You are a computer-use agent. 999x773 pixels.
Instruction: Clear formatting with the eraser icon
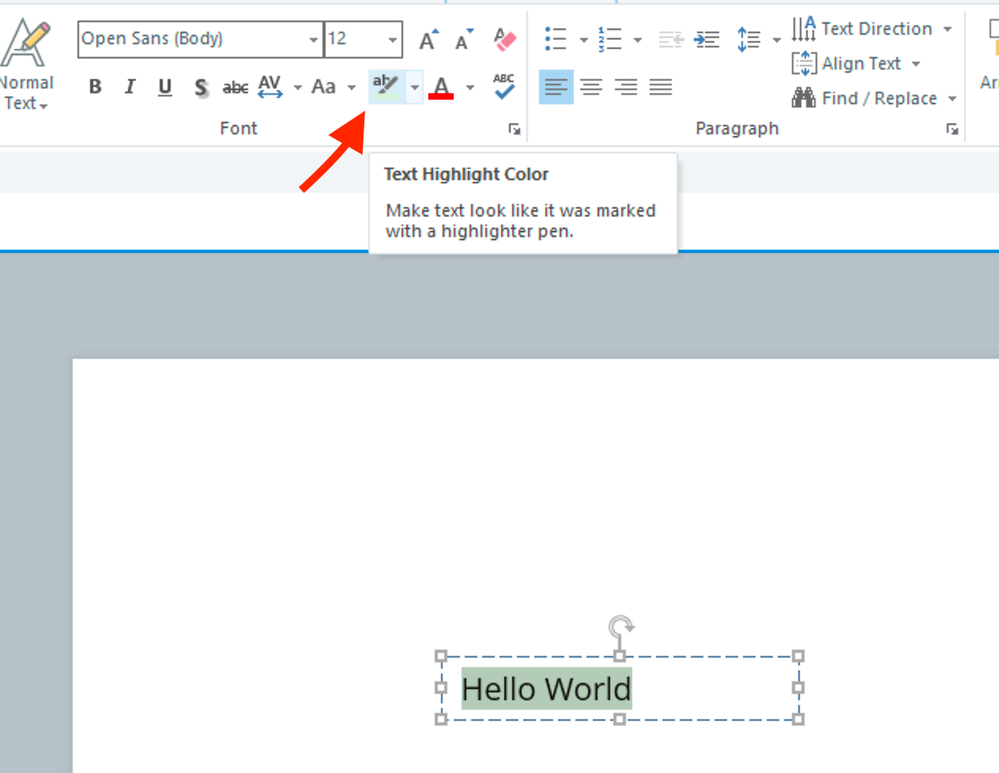pos(505,40)
